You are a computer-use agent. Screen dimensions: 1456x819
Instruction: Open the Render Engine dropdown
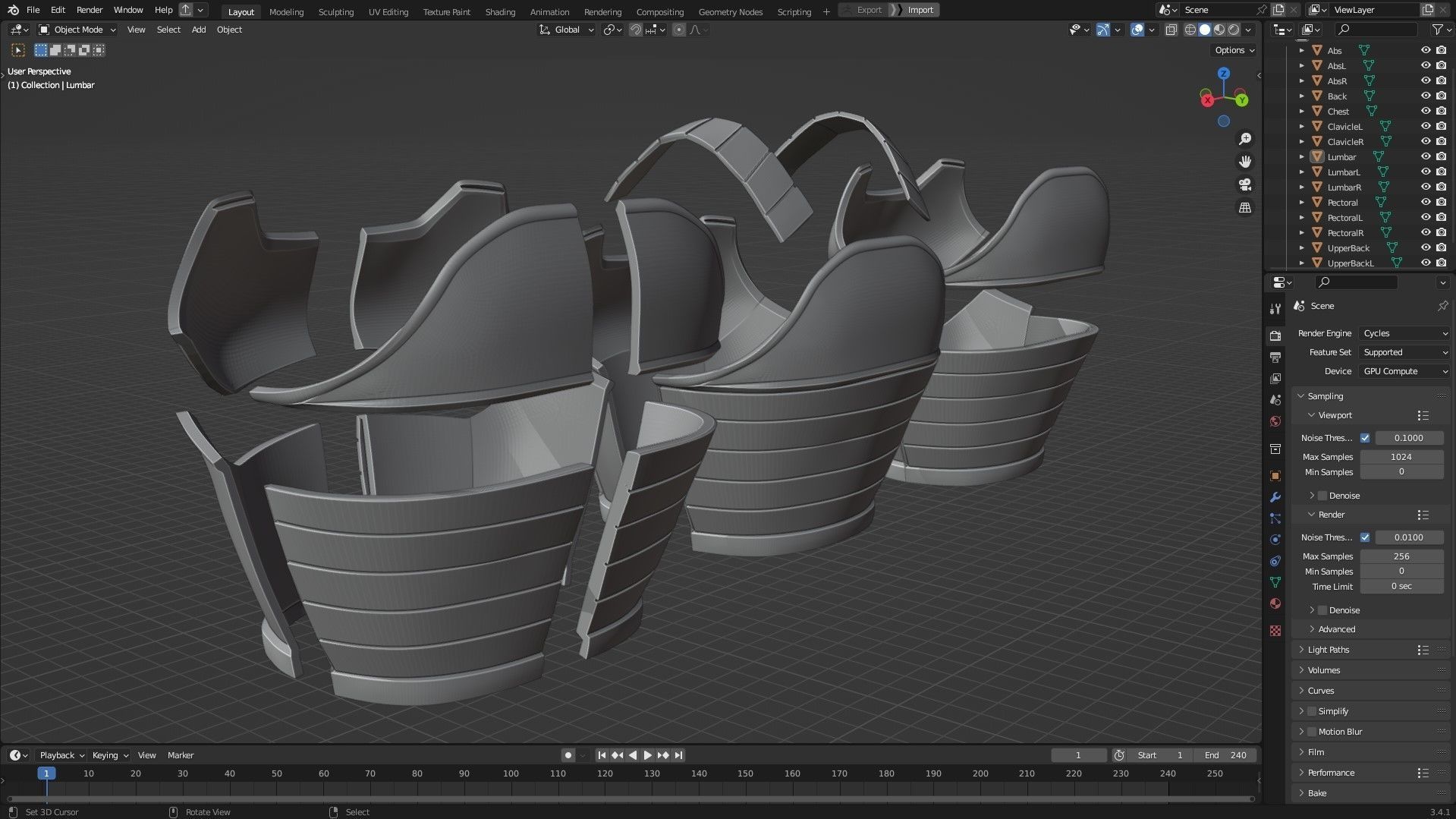coord(1404,333)
